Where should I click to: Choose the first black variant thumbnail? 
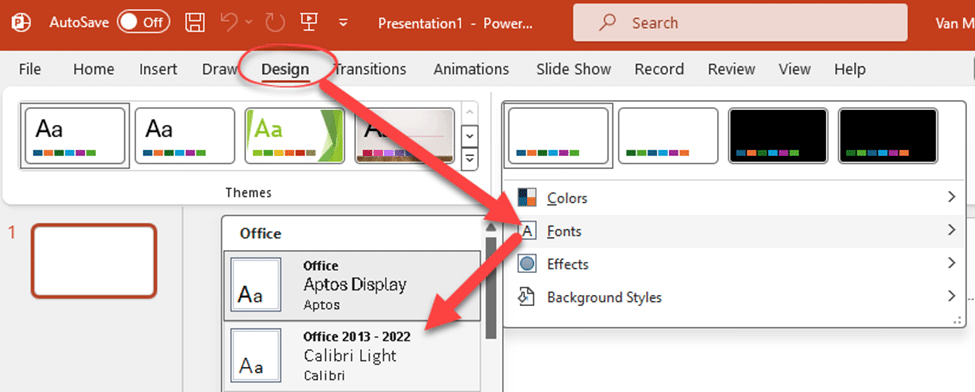click(x=778, y=136)
